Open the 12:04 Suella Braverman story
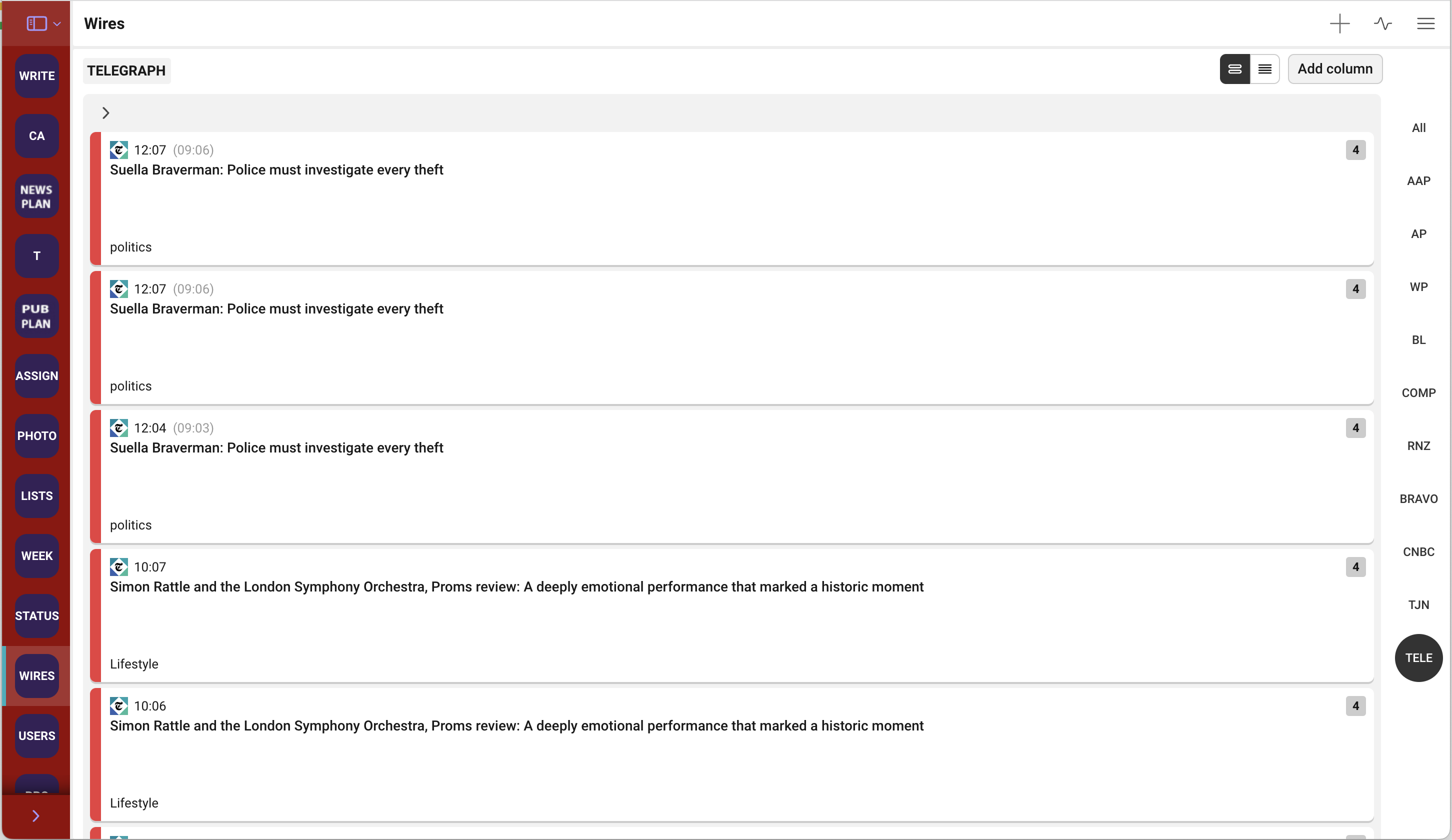This screenshot has width=1452, height=840. (276, 447)
